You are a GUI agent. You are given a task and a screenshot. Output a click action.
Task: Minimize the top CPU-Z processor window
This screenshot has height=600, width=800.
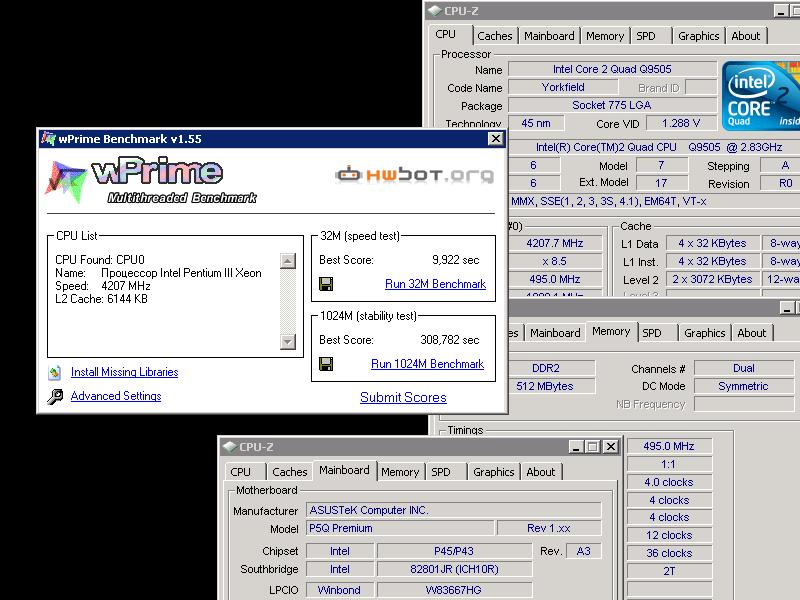(x=781, y=11)
